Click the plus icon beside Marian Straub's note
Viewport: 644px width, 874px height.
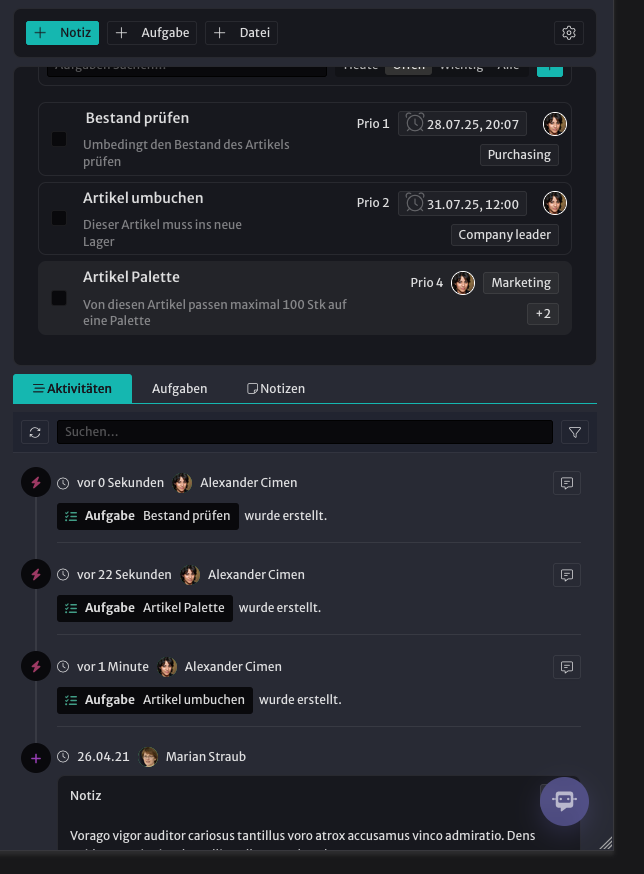tap(36, 758)
